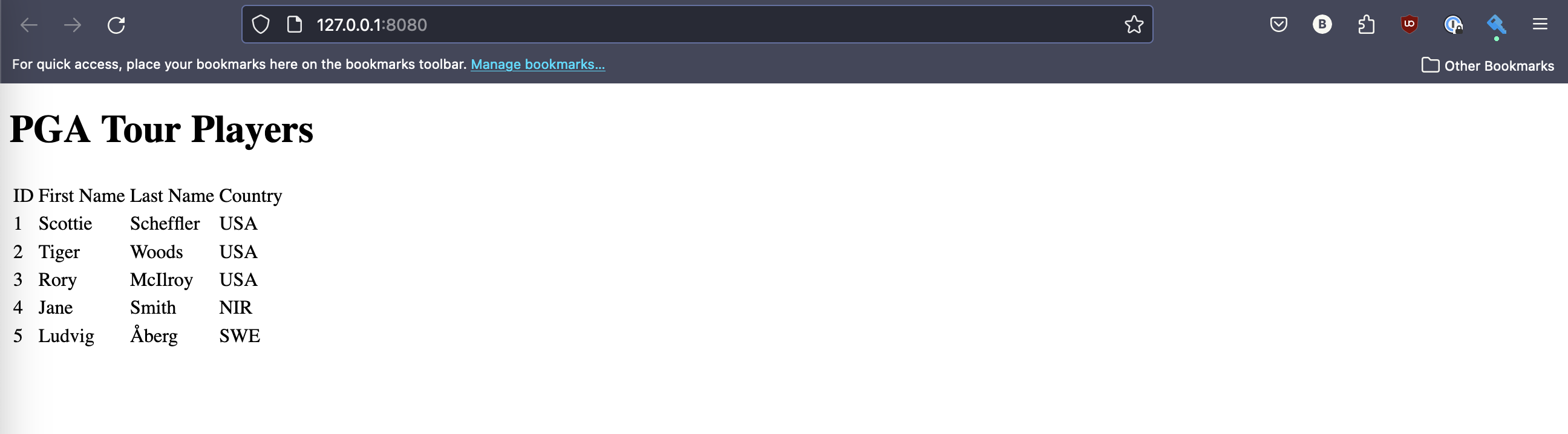
Task: Expand the Other Bookmarks folder
Action: 1487,66
